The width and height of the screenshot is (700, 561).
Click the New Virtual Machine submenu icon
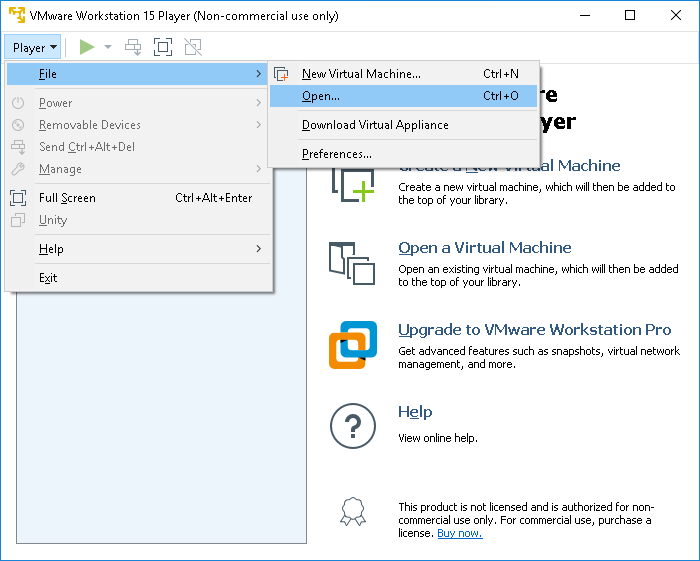pyautogui.click(x=281, y=74)
